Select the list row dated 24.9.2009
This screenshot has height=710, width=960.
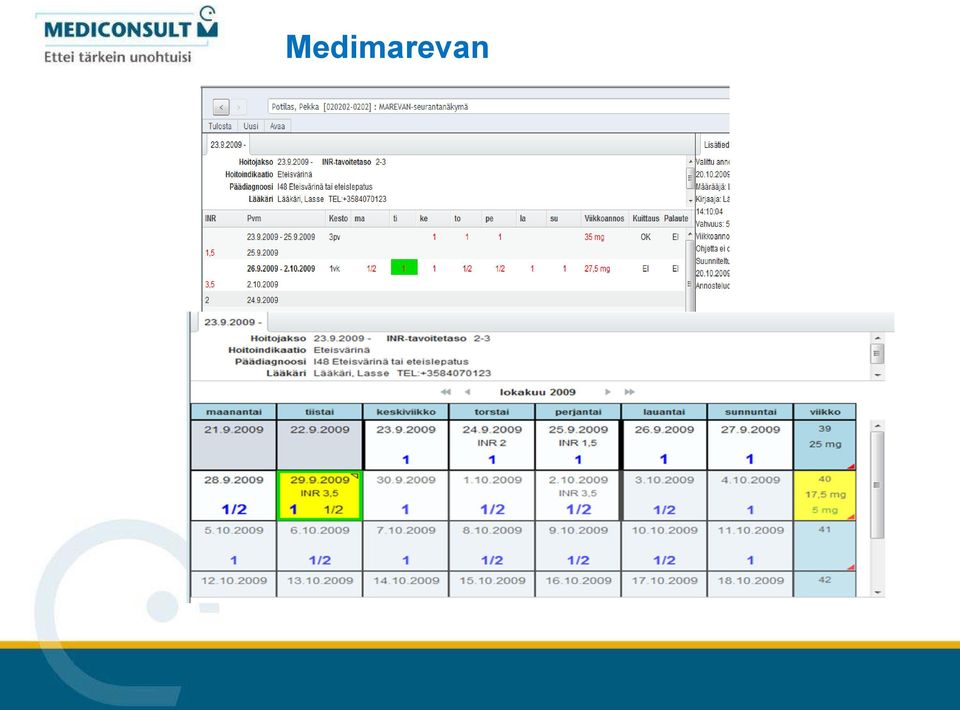tap(445, 301)
